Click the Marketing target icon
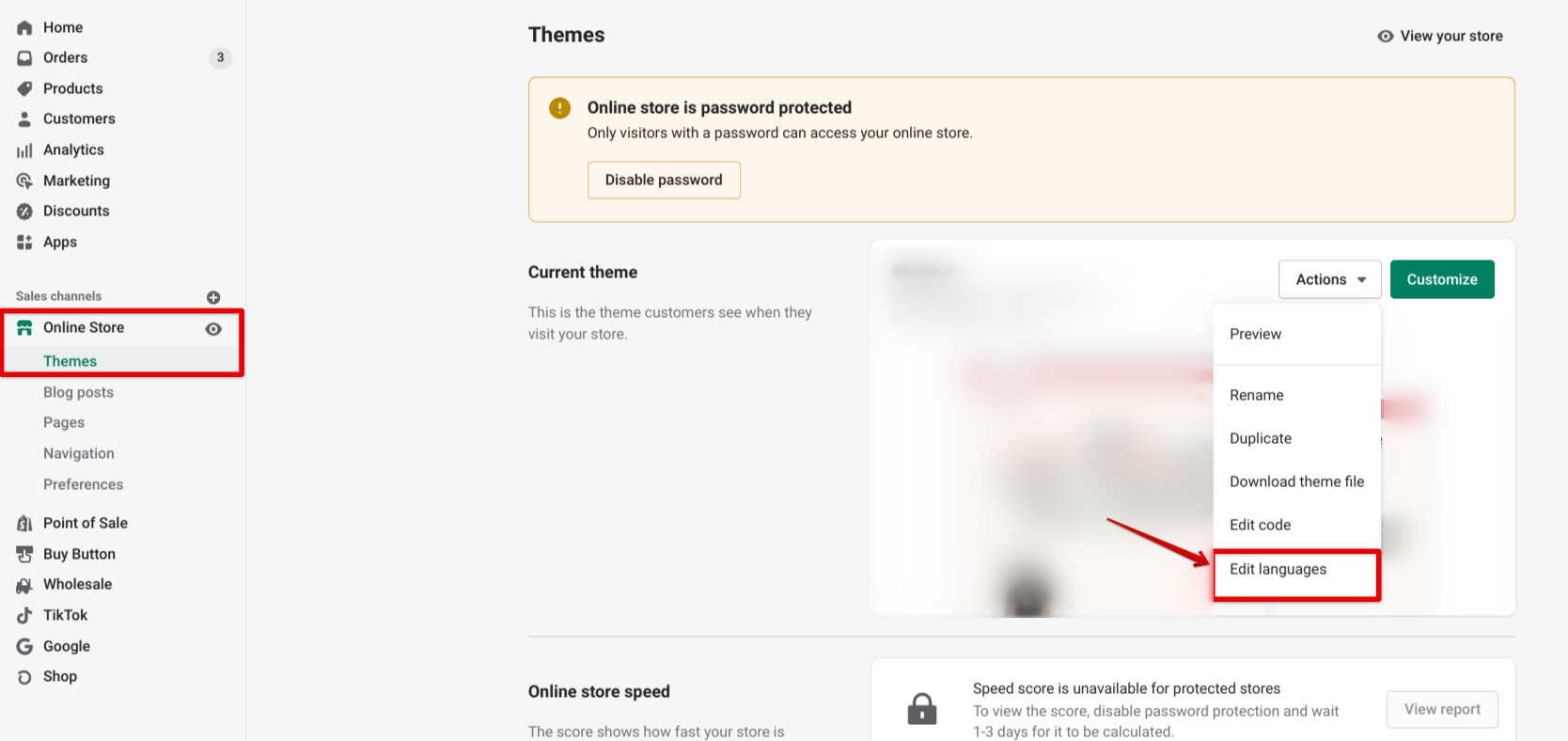The image size is (1568, 741). click(24, 181)
